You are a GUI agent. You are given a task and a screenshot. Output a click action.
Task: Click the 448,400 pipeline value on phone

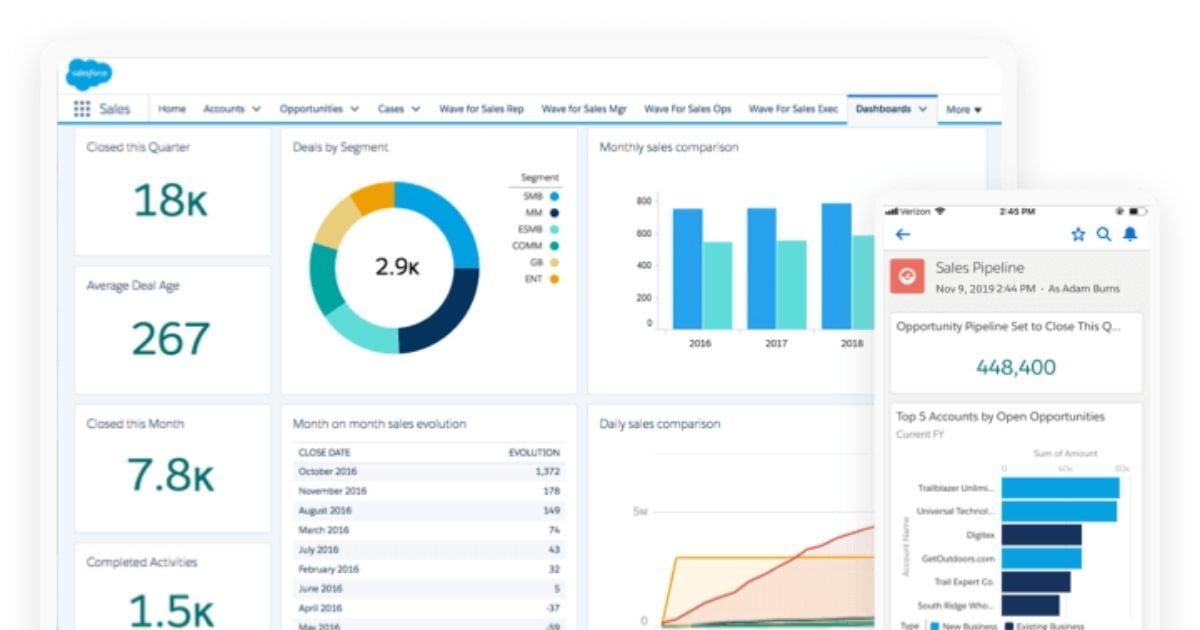pos(1016,367)
